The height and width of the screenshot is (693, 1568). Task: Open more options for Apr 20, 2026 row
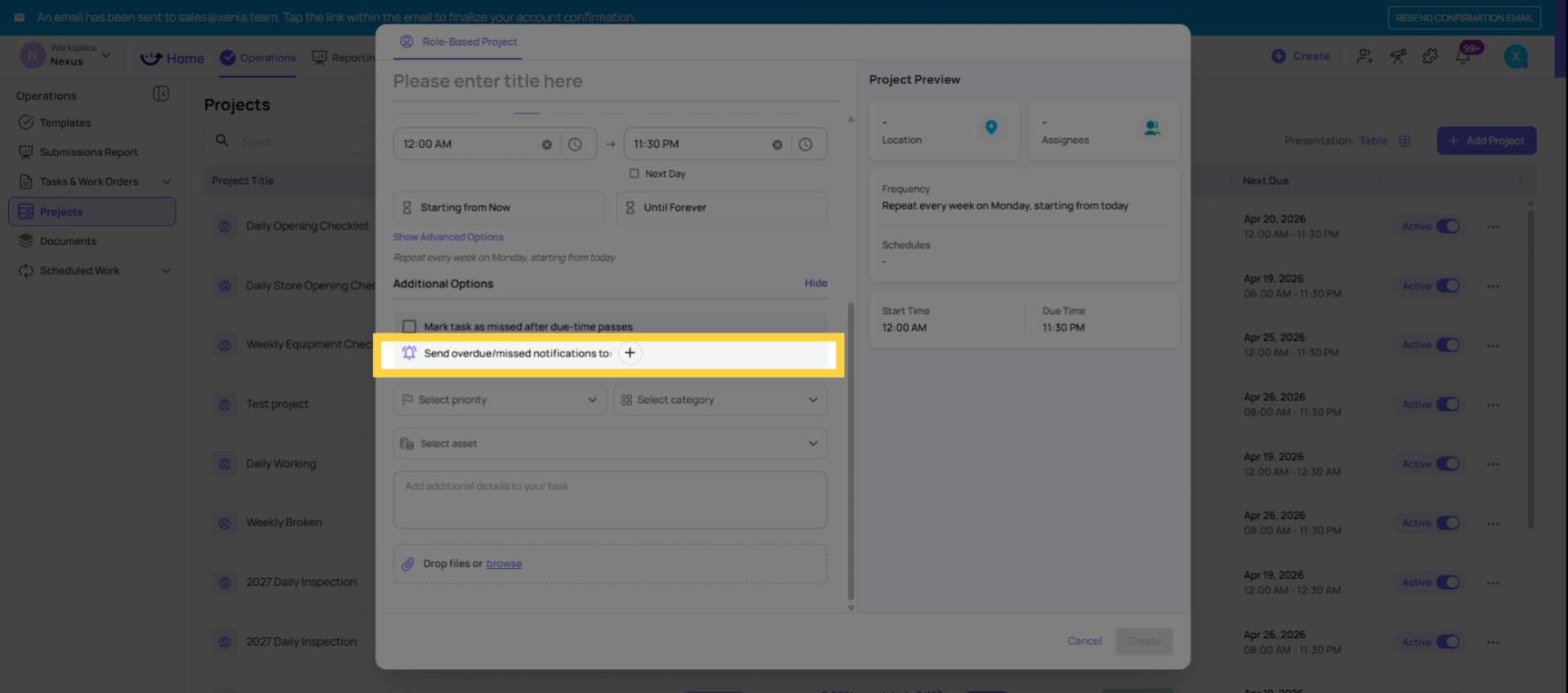[x=1493, y=227]
